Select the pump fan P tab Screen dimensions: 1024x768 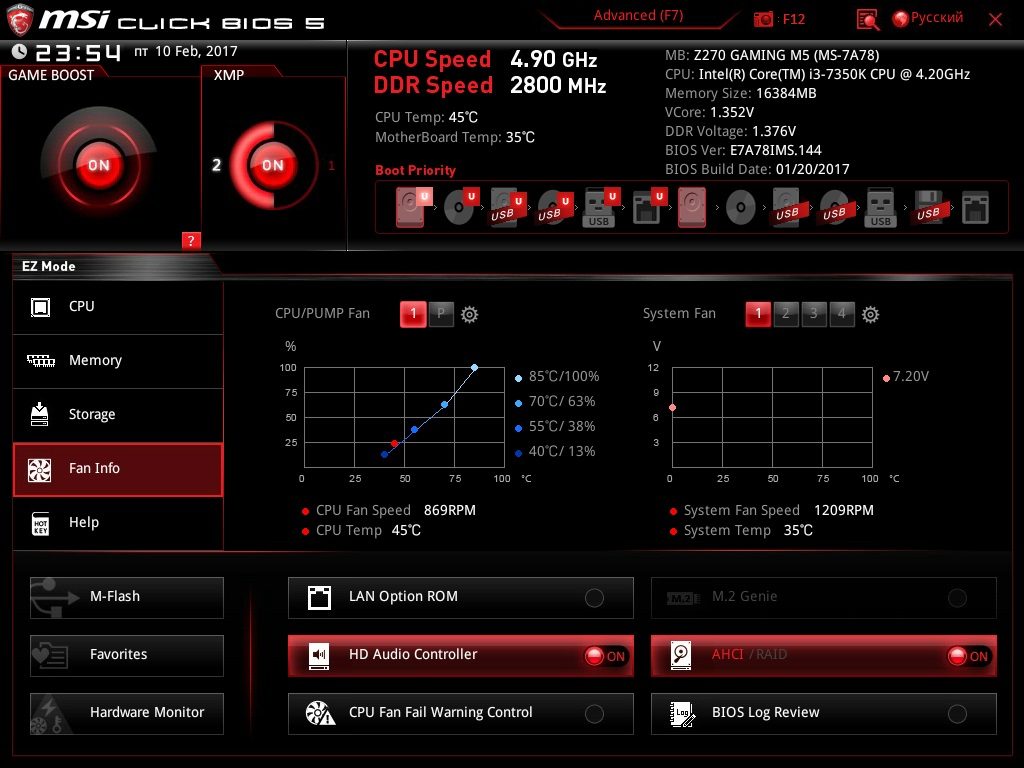pyautogui.click(x=441, y=314)
